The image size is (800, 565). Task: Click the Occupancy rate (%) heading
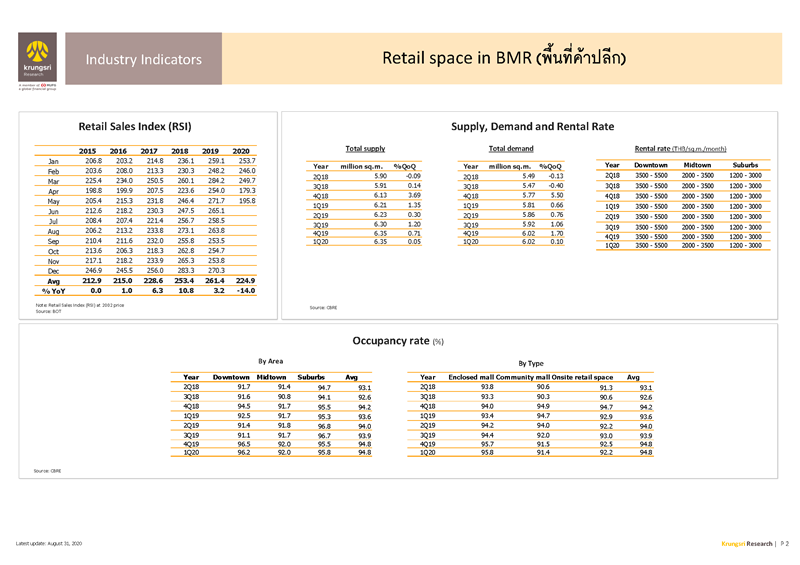click(398, 340)
